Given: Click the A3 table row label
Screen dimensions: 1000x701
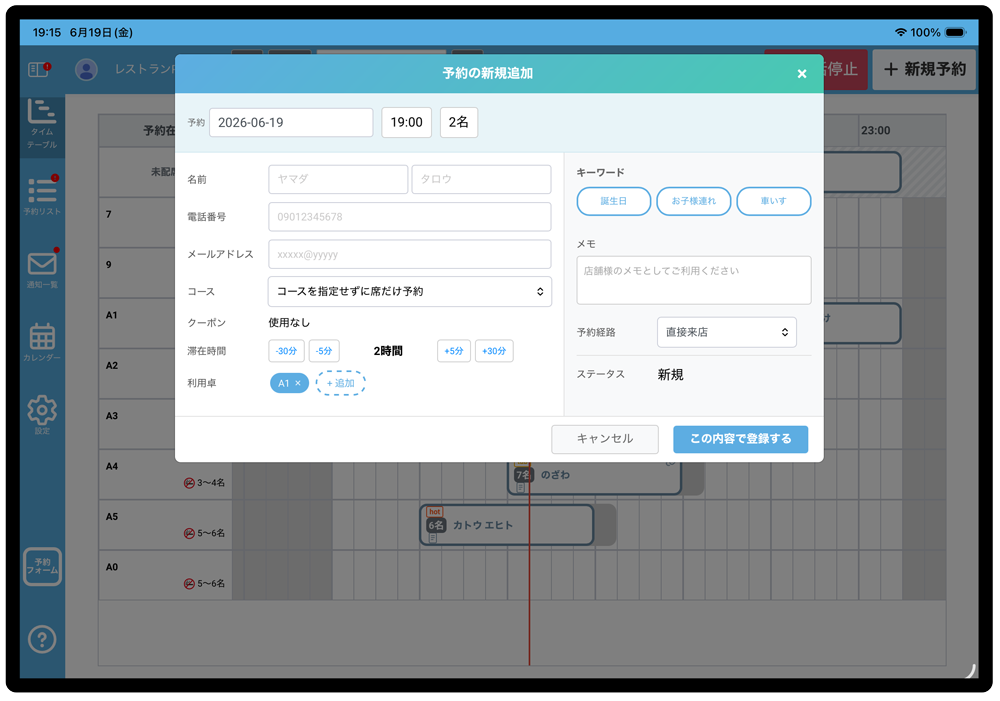Looking at the screenshot, I should coord(112,416).
